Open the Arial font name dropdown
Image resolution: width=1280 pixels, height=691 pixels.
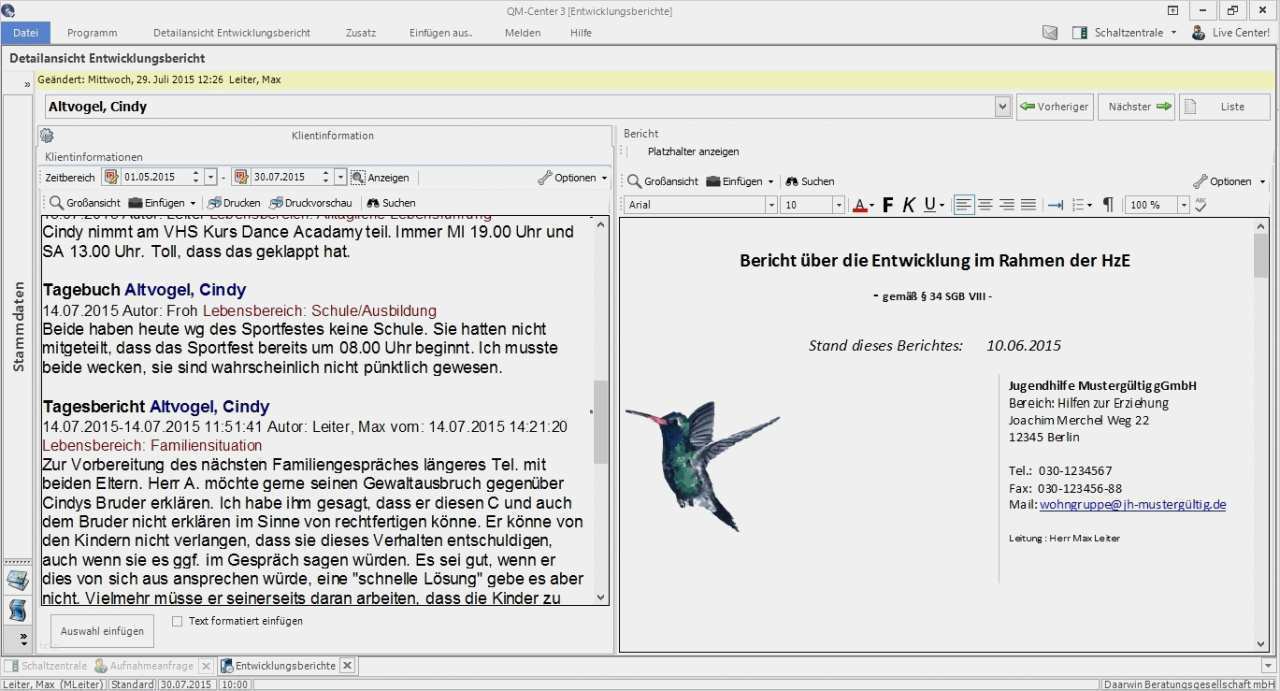click(x=771, y=205)
